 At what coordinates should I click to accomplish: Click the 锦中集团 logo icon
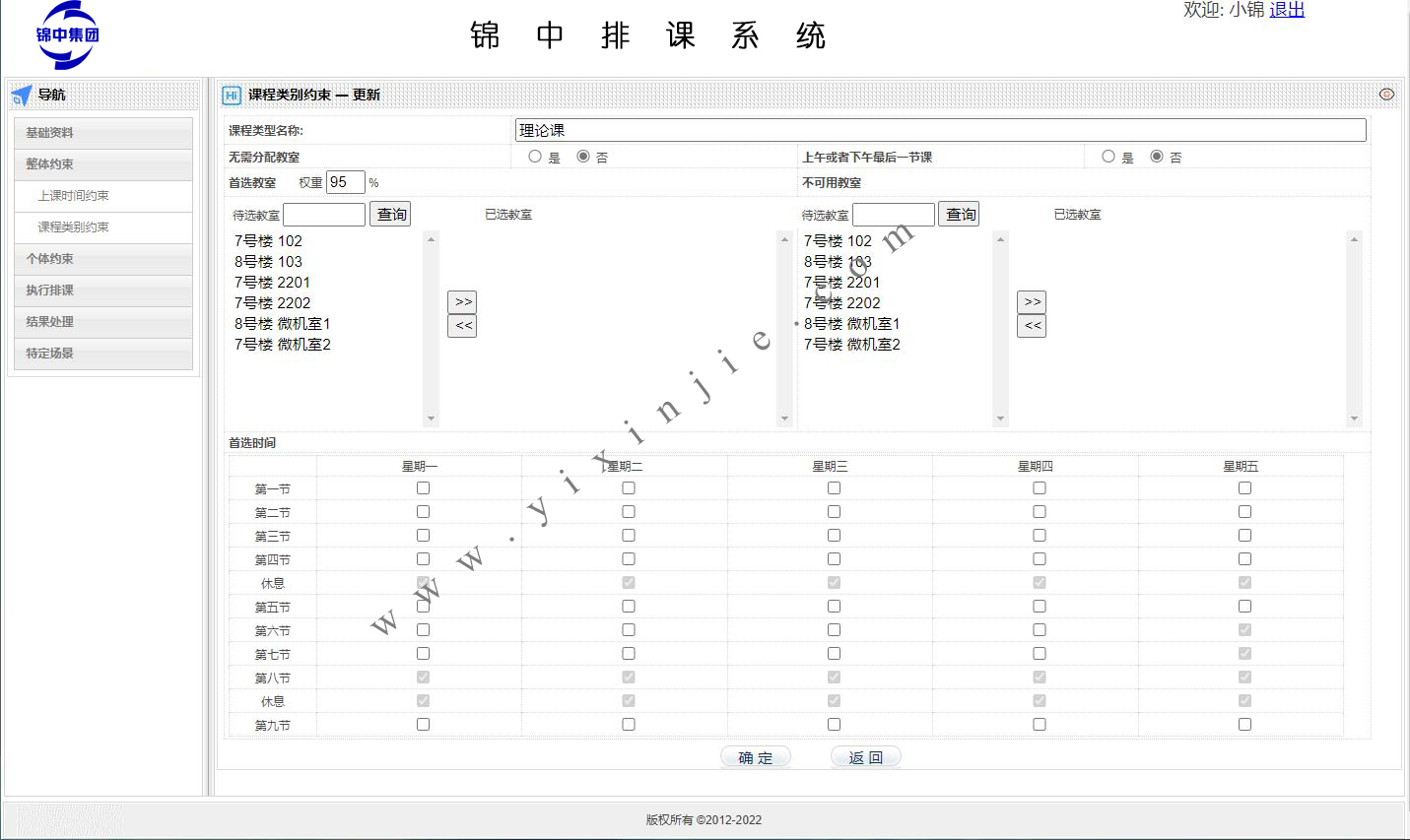coord(67,35)
